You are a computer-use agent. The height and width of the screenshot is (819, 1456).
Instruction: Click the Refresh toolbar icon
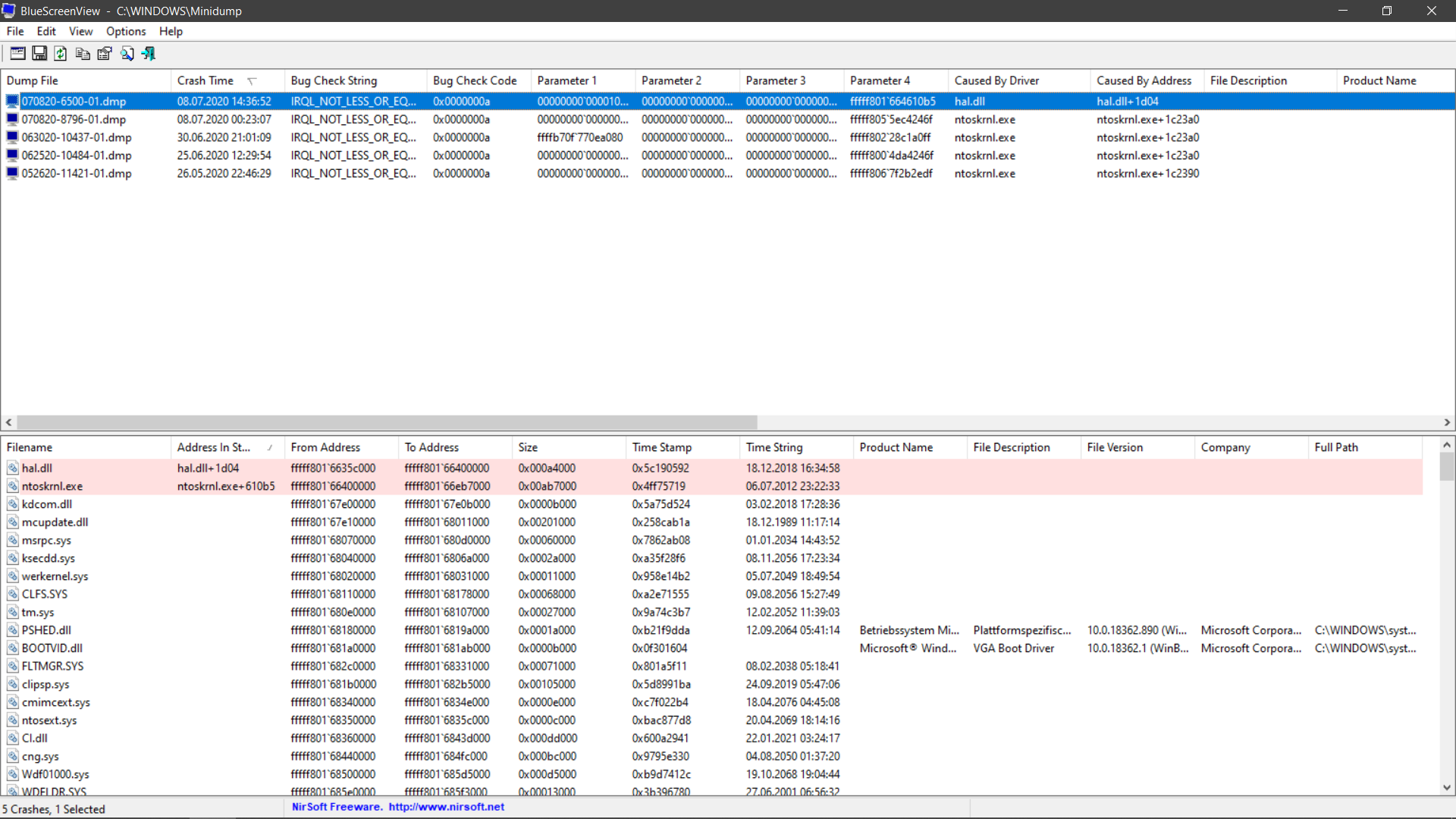(x=61, y=54)
